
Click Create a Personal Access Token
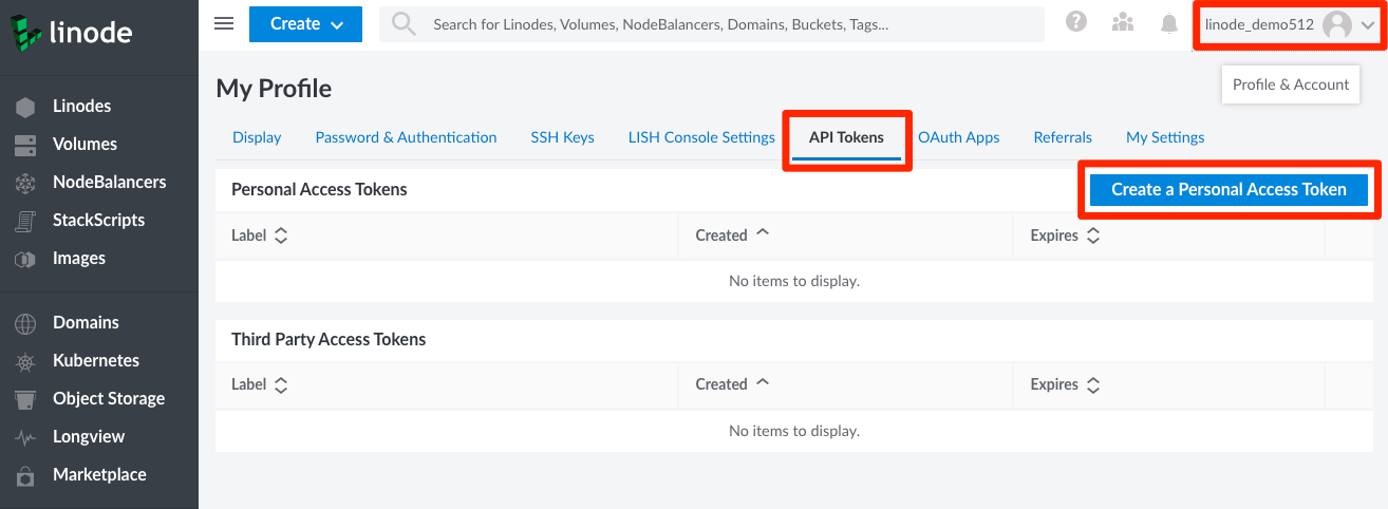(1228, 189)
